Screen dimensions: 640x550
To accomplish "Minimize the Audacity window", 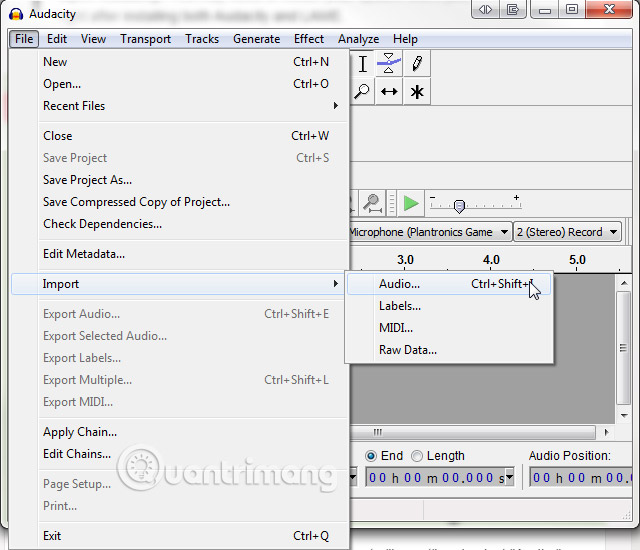I will pyautogui.click(x=545, y=9).
